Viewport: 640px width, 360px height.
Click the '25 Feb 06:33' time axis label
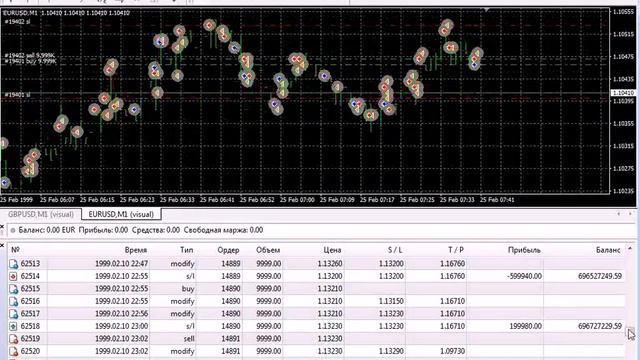(177, 200)
